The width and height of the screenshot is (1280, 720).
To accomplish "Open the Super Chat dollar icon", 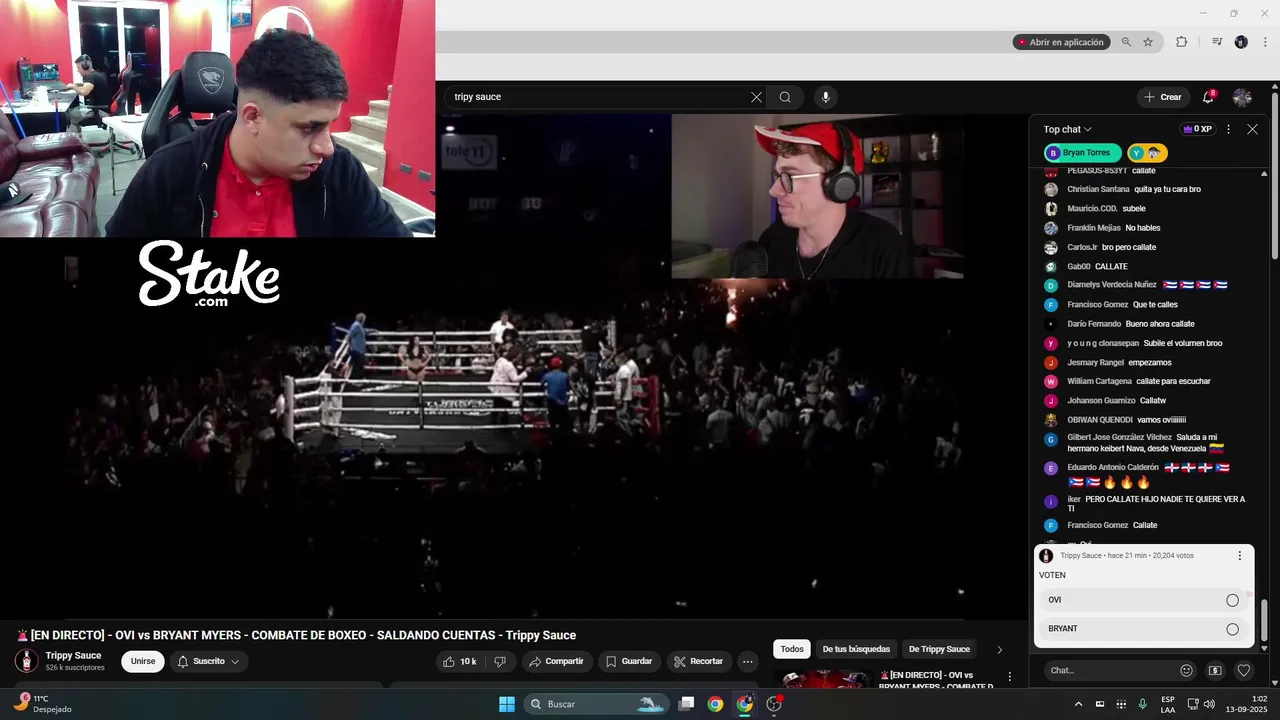I will click(x=1215, y=671).
